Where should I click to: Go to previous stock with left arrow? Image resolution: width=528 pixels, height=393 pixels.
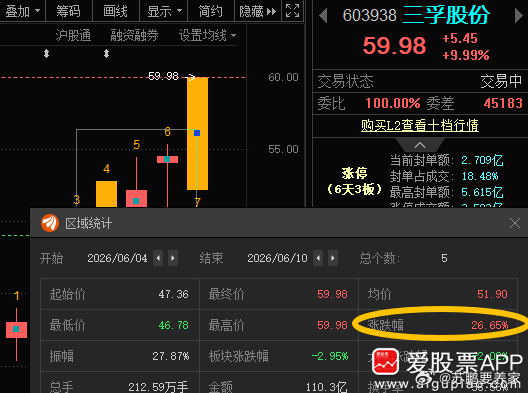(x=323, y=15)
